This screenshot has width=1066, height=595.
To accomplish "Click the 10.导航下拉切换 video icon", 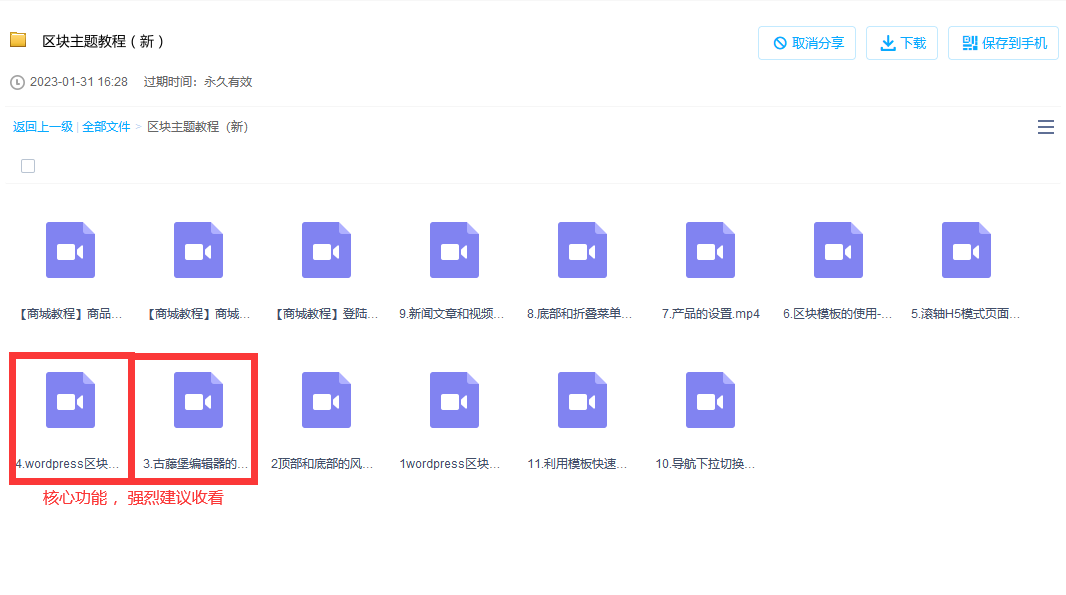I will 710,399.
